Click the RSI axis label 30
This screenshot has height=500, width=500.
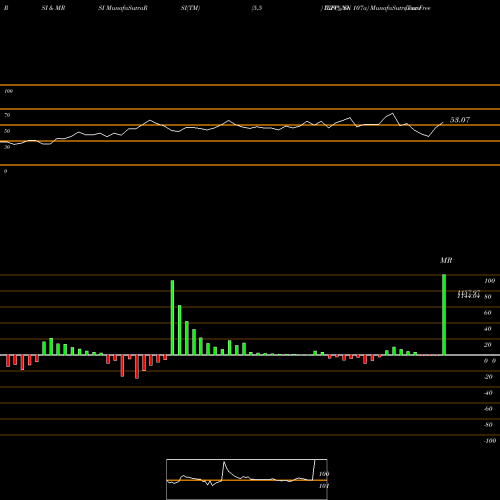click(x=7, y=147)
